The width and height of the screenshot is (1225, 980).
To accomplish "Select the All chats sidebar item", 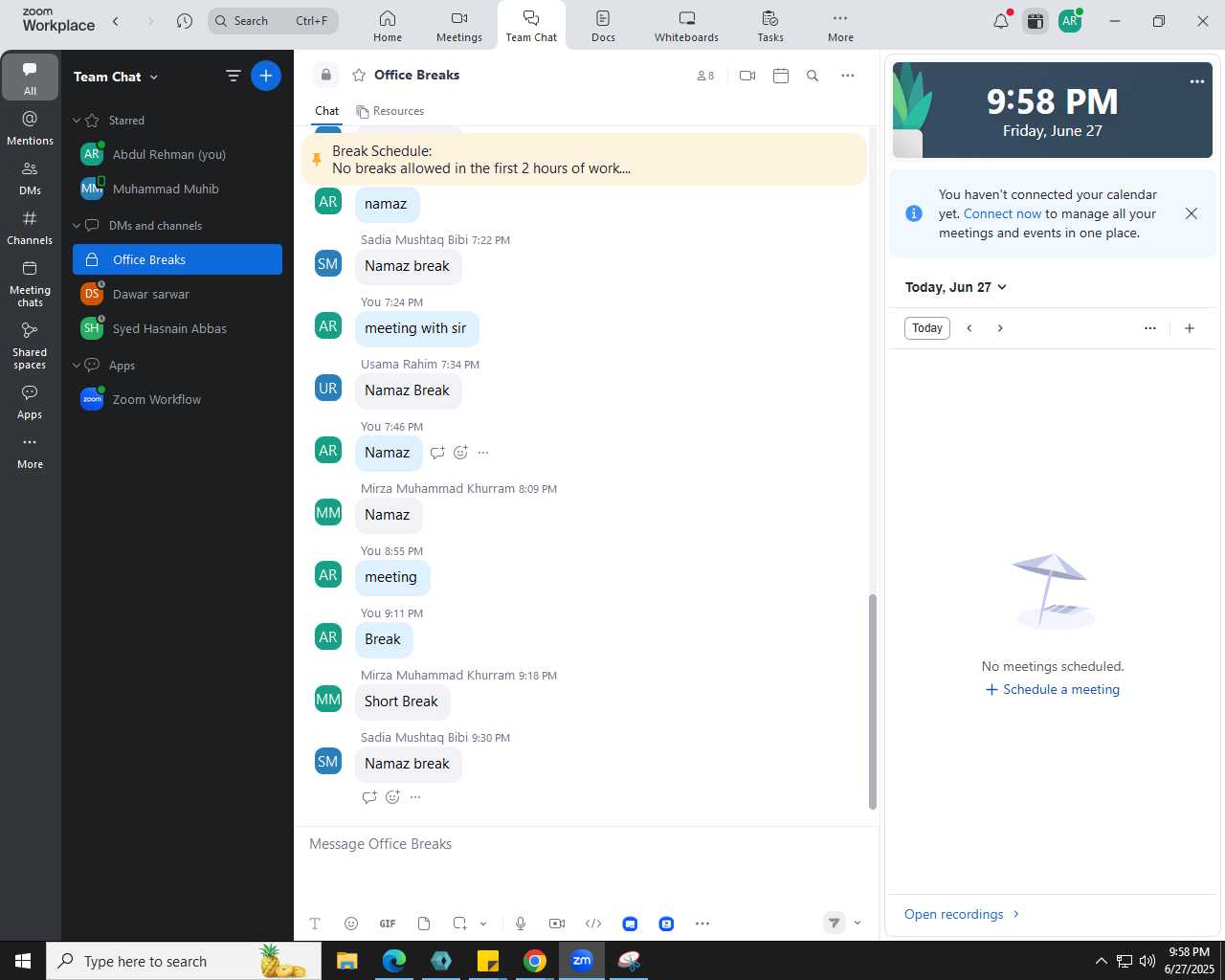I will point(30,78).
